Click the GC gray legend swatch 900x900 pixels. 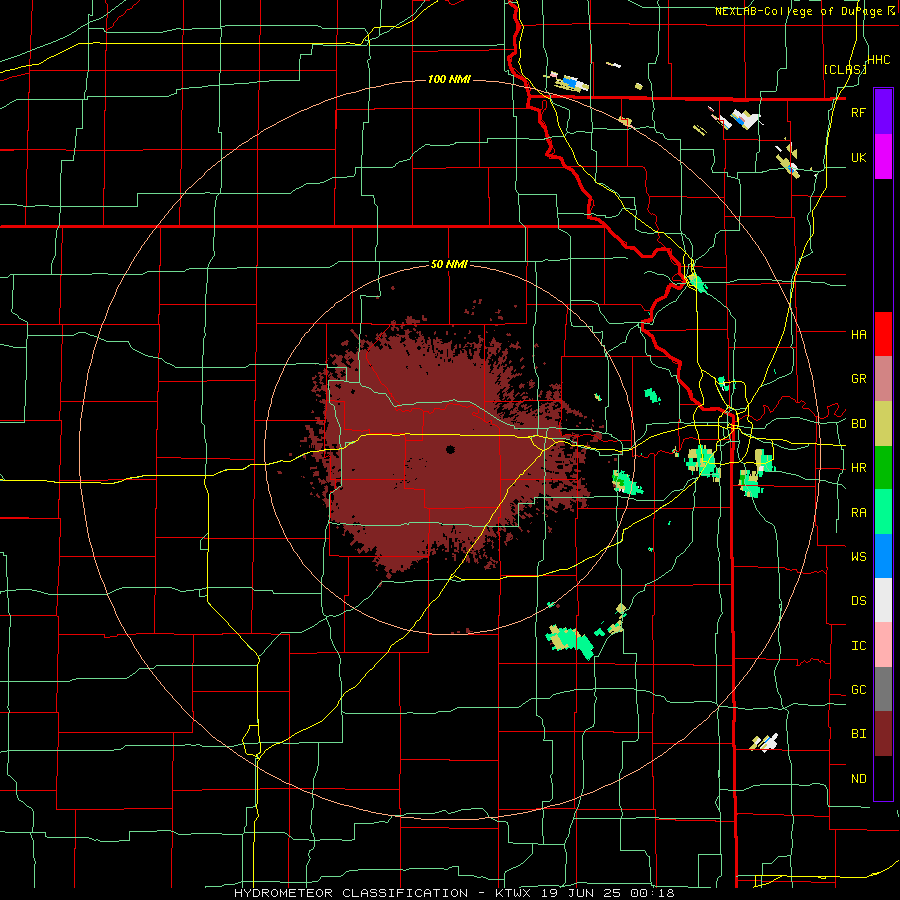[x=883, y=689]
